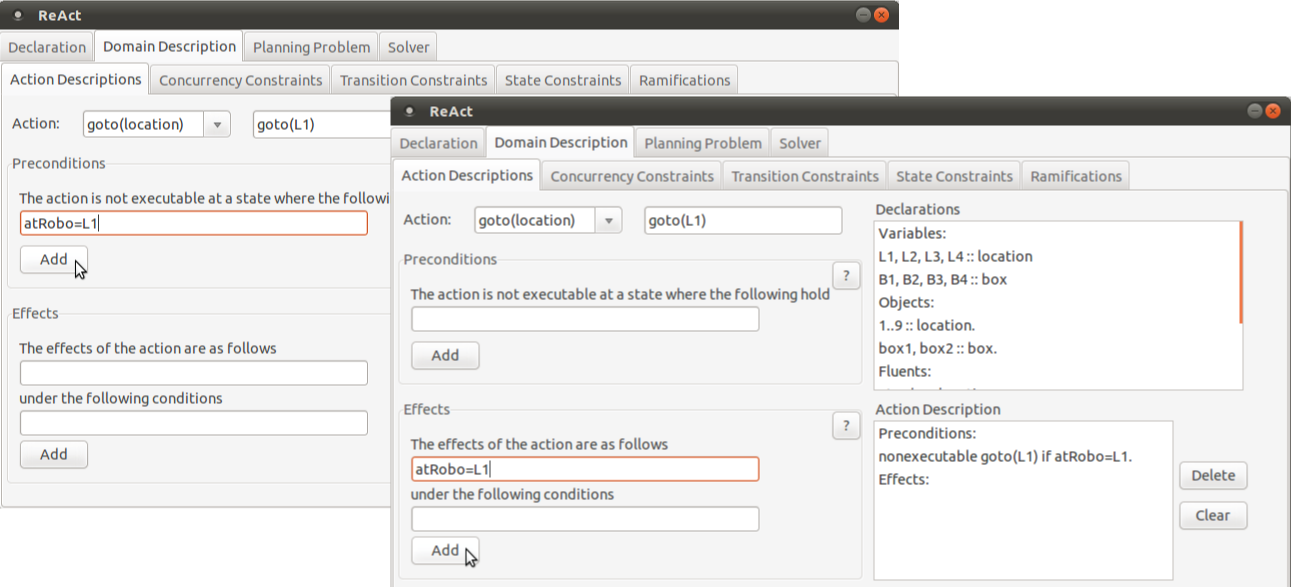
Task: Switch to front window's Concurrency Constraints tab
Action: [632, 176]
